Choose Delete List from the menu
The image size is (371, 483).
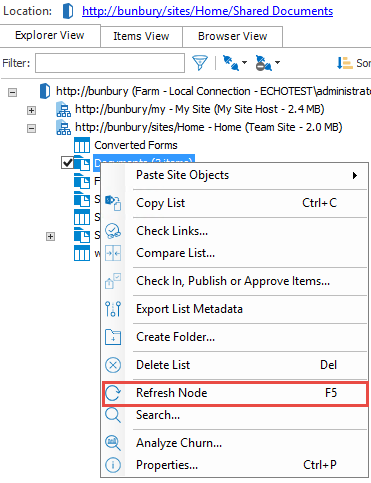[x=234, y=365]
